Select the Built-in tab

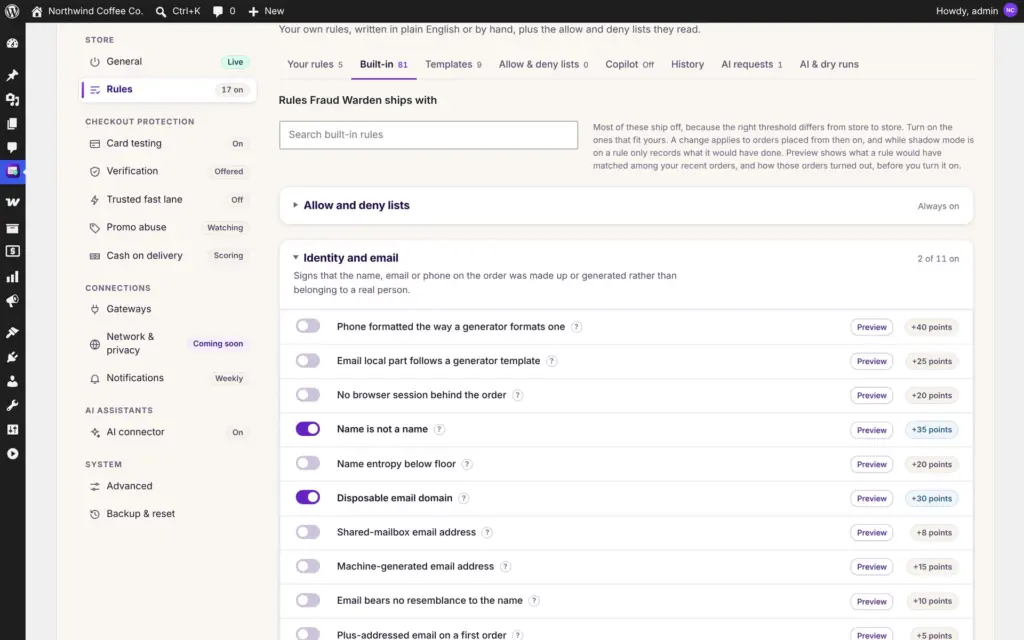point(383,64)
